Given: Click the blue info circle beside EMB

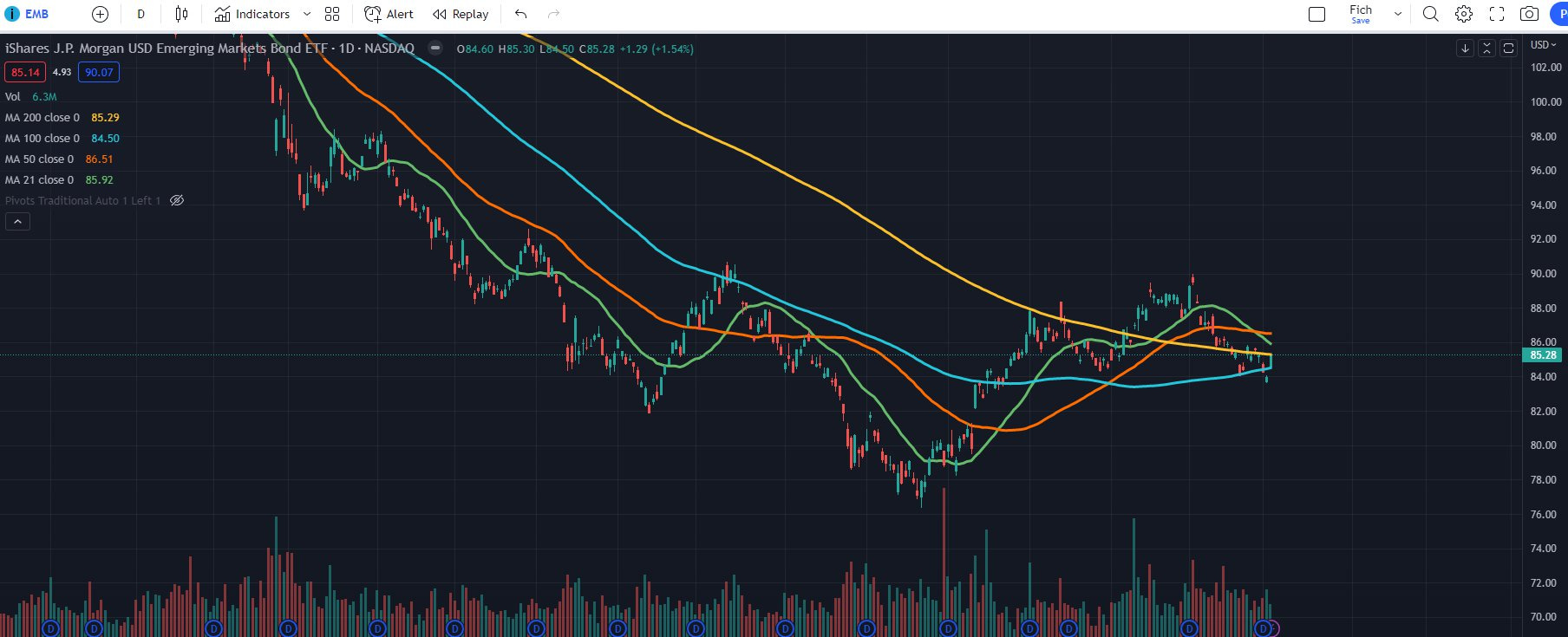Looking at the screenshot, I should click(12, 14).
